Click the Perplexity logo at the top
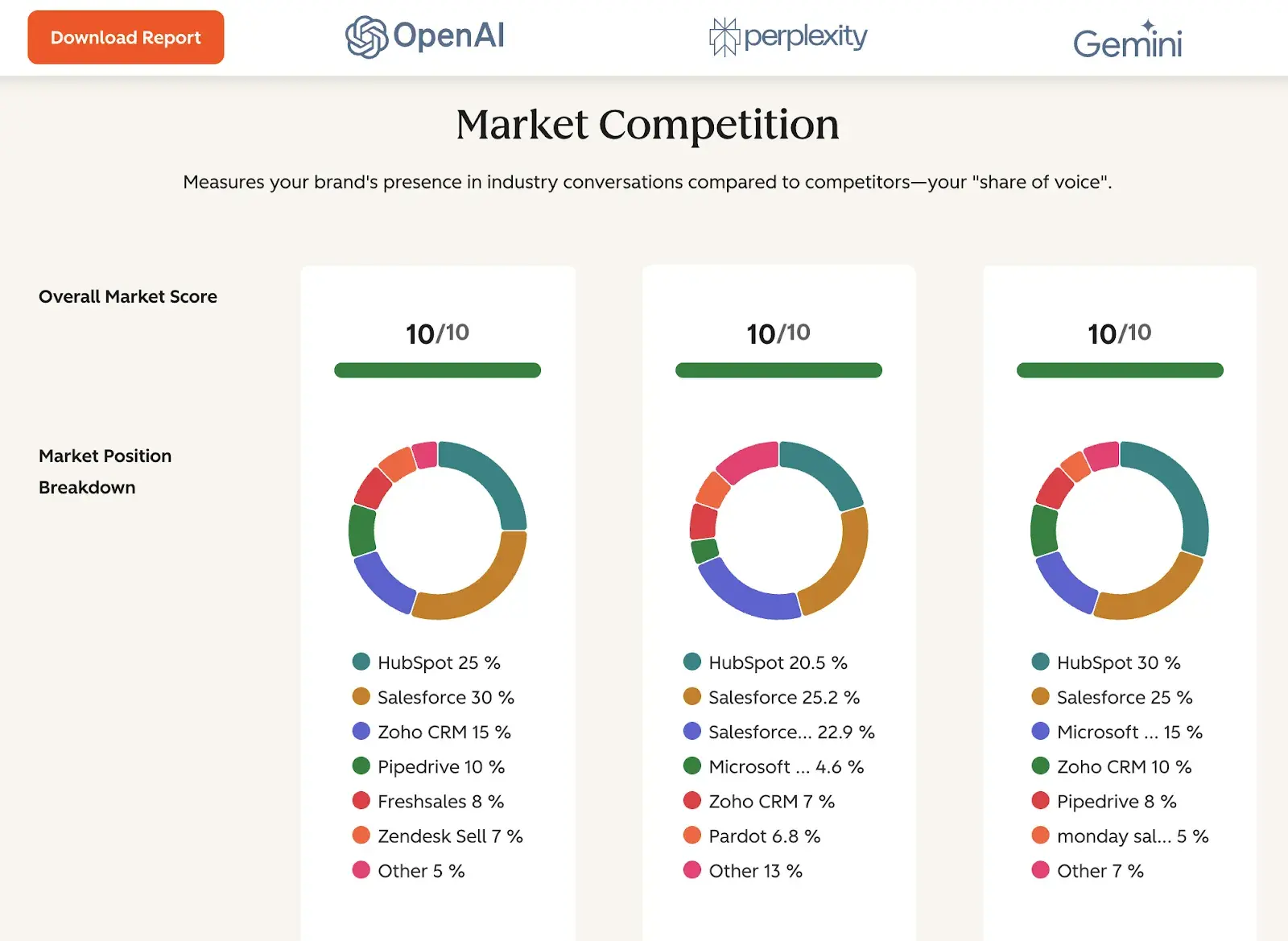1288x941 pixels. tap(787, 35)
